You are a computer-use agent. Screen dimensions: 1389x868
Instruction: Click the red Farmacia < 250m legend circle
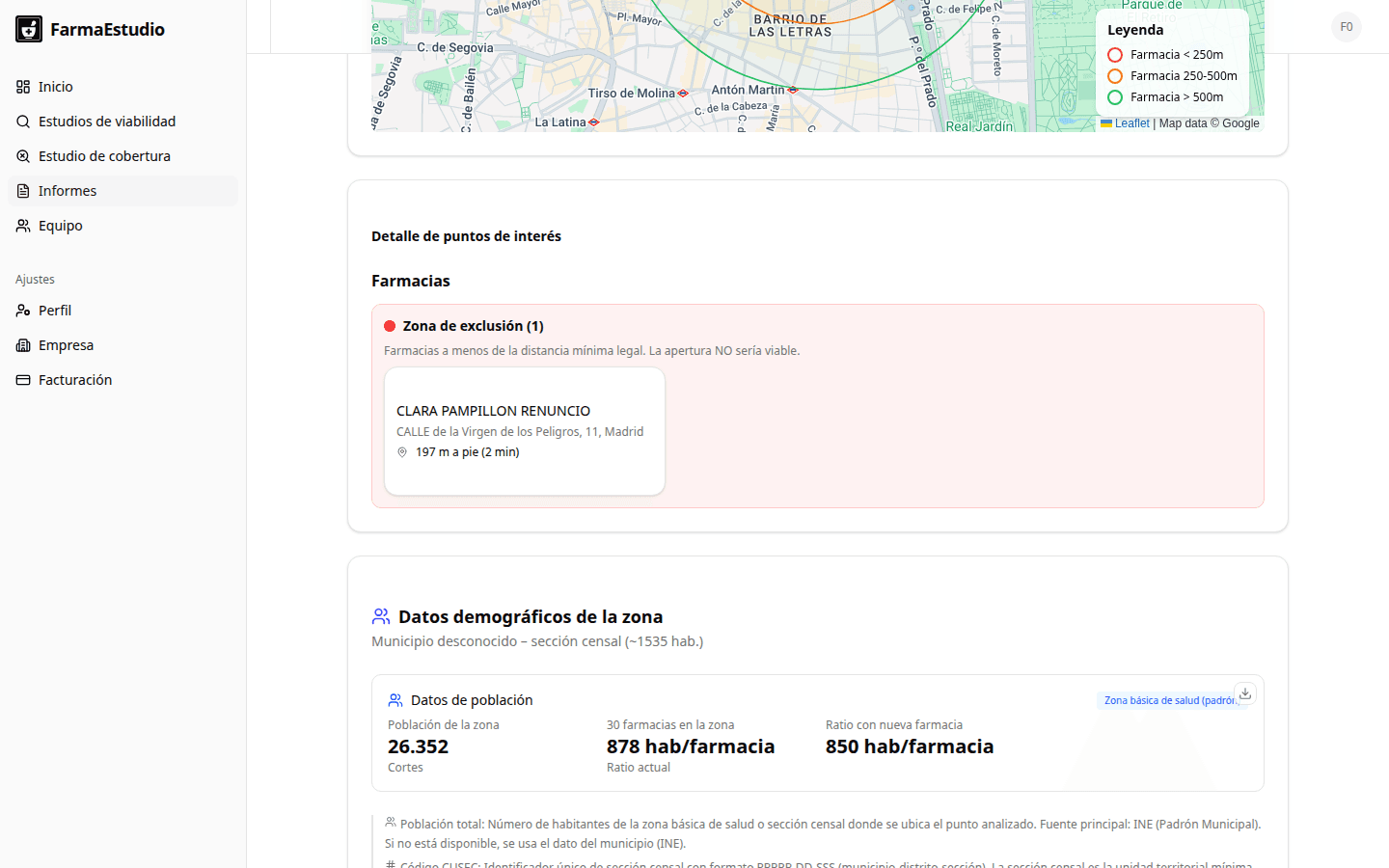[x=1115, y=55]
